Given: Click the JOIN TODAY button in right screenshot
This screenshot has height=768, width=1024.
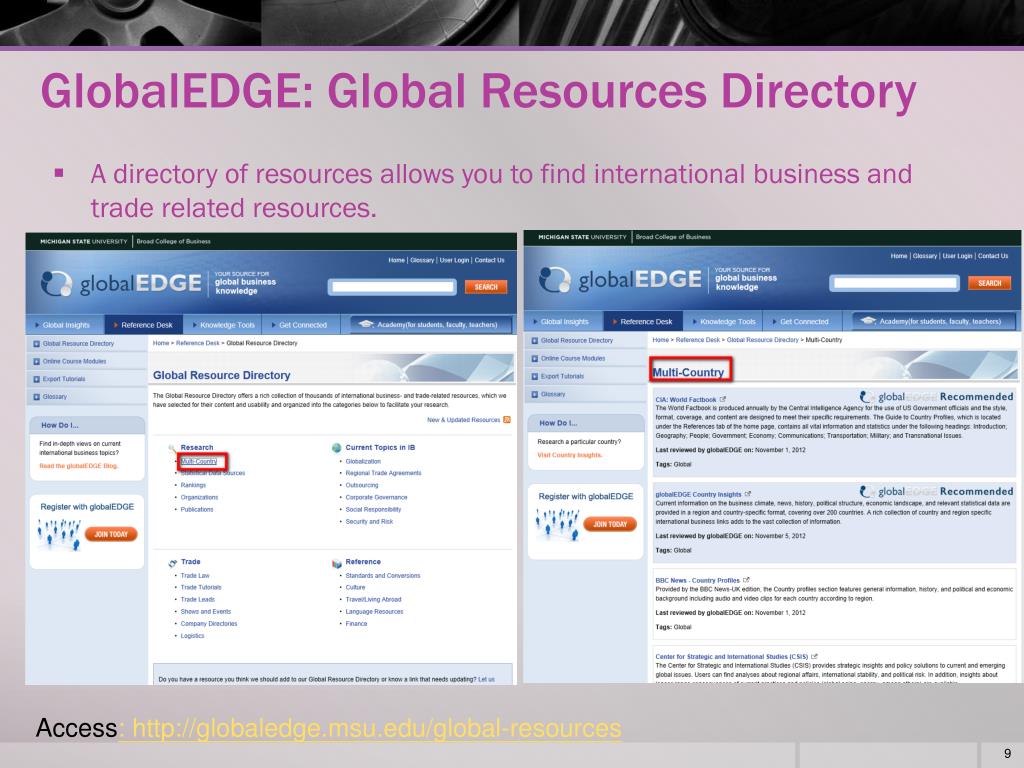Looking at the screenshot, I should pos(610,524).
